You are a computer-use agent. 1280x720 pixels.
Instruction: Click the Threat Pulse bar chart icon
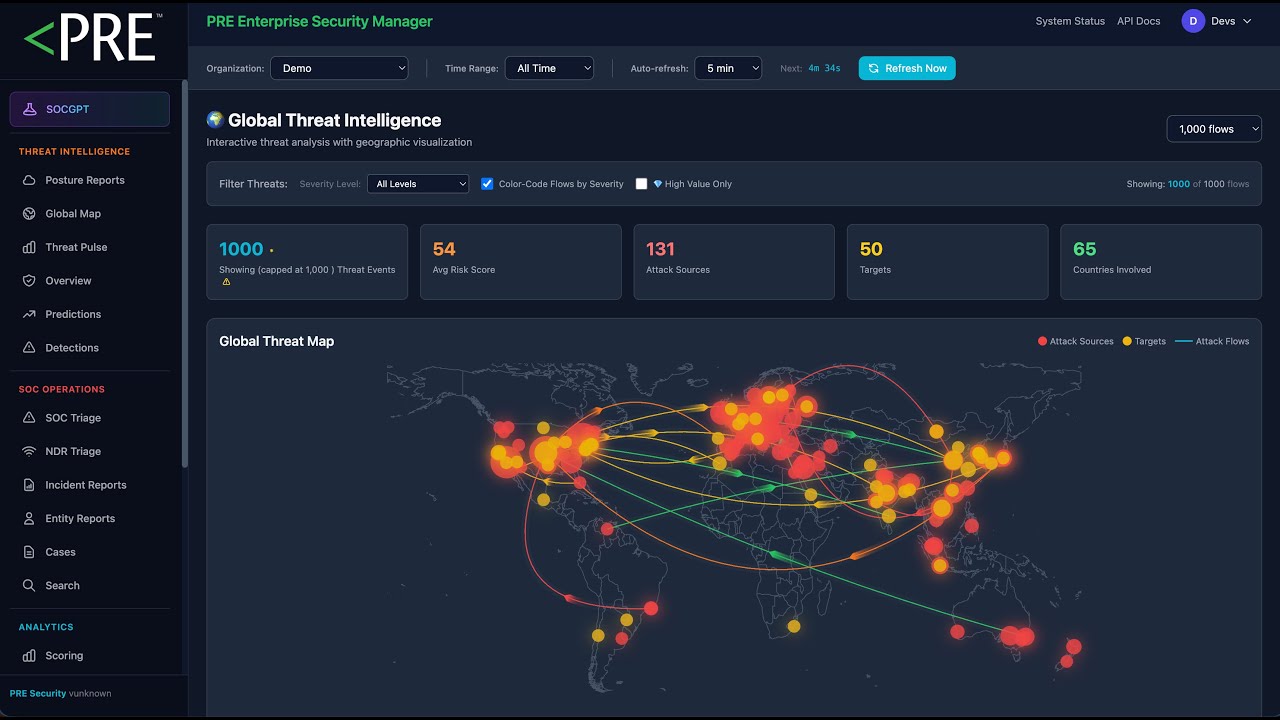coord(29,247)
